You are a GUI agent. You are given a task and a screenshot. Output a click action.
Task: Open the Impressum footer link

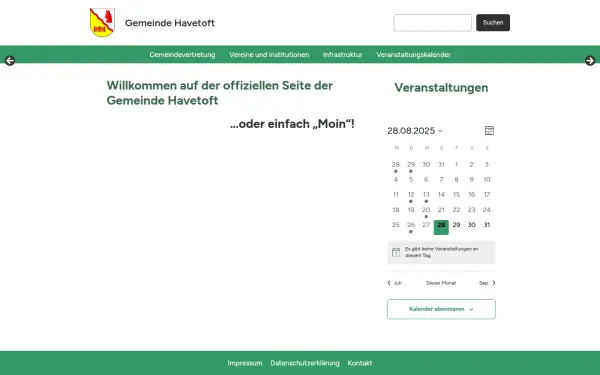[245, 363]
